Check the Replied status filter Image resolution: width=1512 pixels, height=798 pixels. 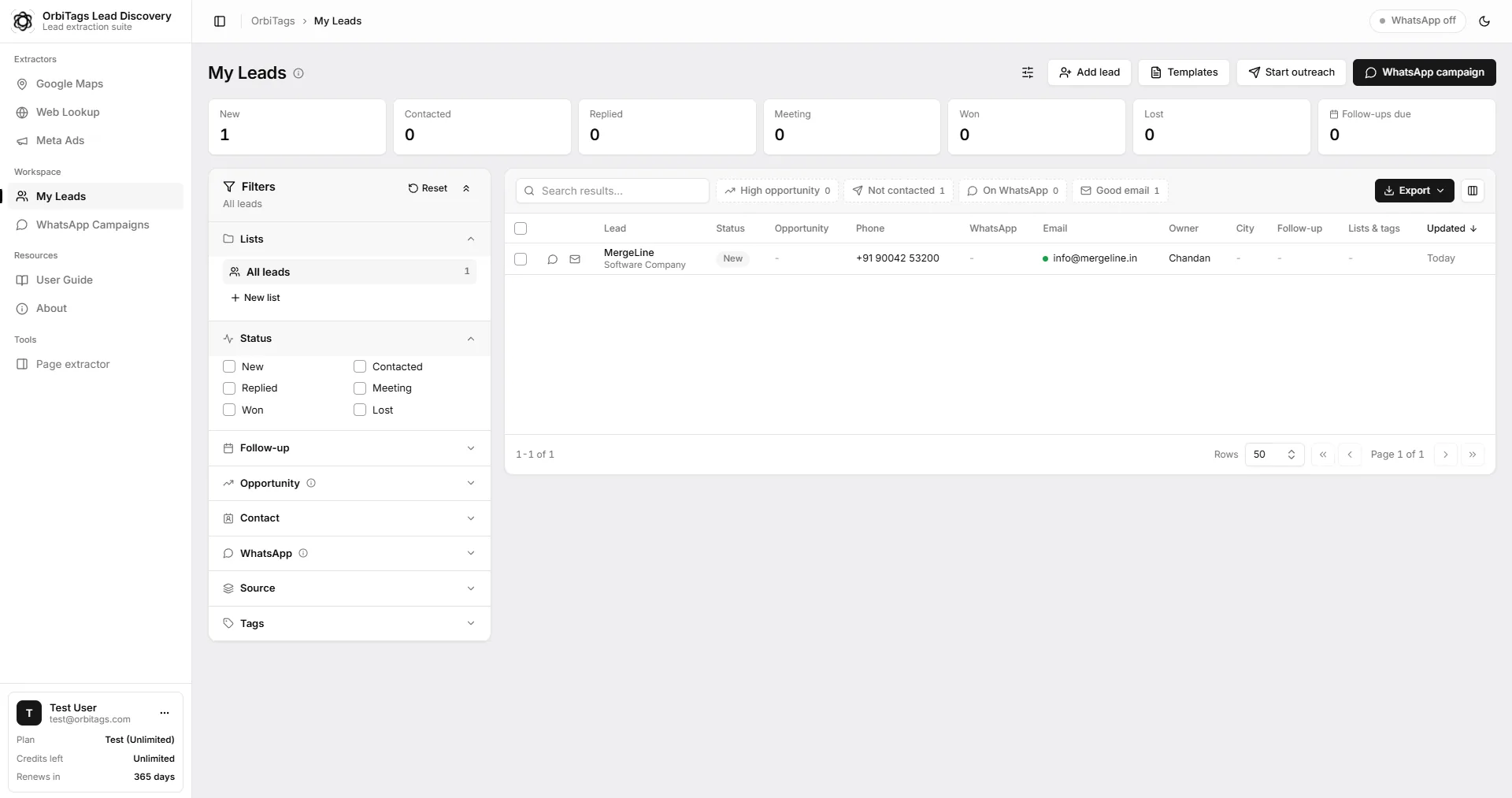point(229,388)
